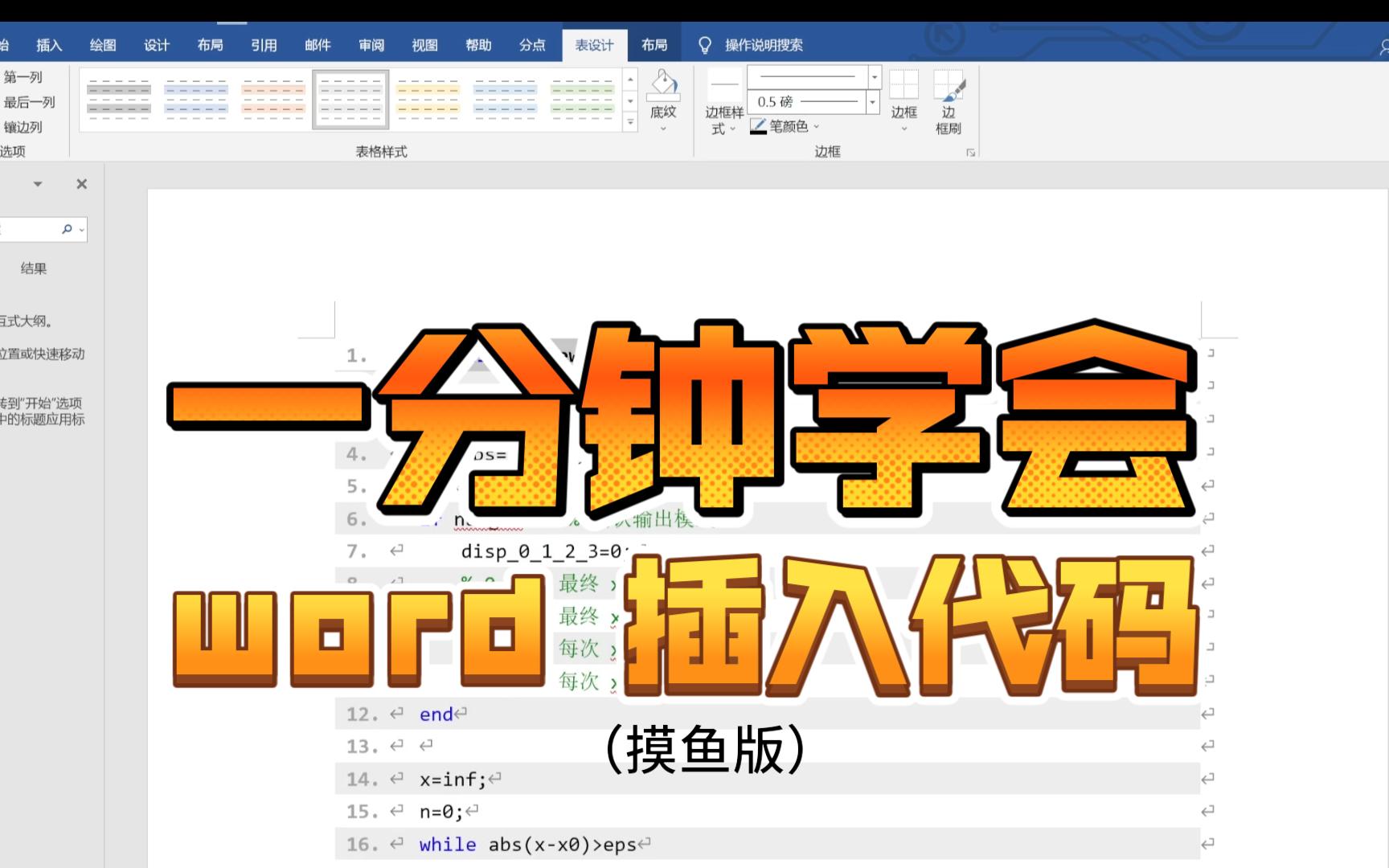The image size is (1389, 868).
Task: Apply the blue banded table style
Action: coord(196,100)
